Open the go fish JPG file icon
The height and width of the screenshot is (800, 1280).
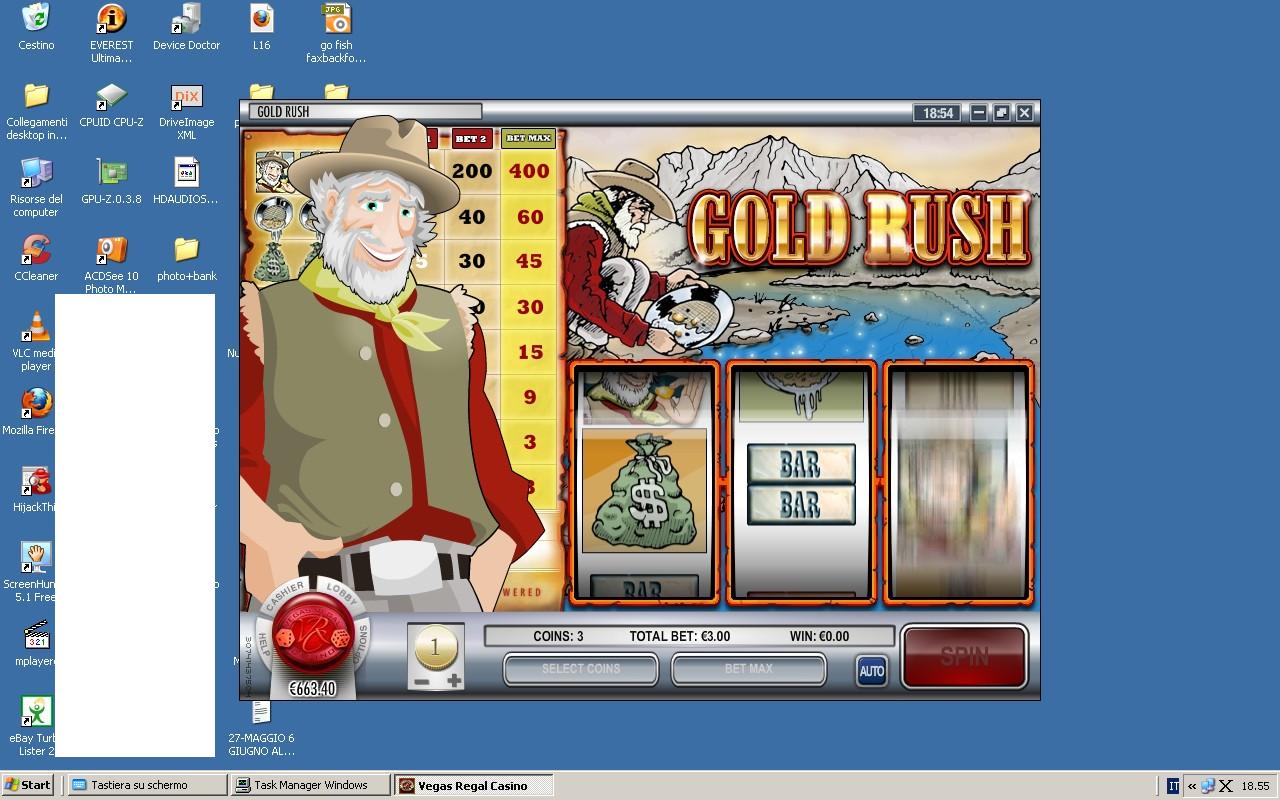coord(336,33)
